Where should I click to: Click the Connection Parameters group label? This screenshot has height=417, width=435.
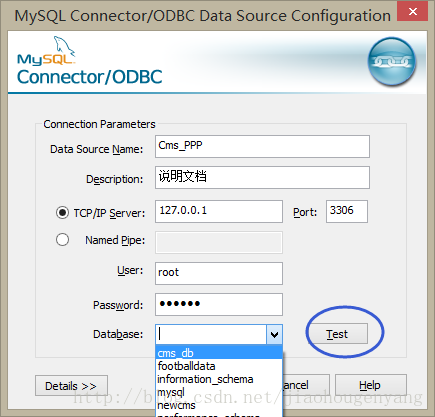coord(99,124)
